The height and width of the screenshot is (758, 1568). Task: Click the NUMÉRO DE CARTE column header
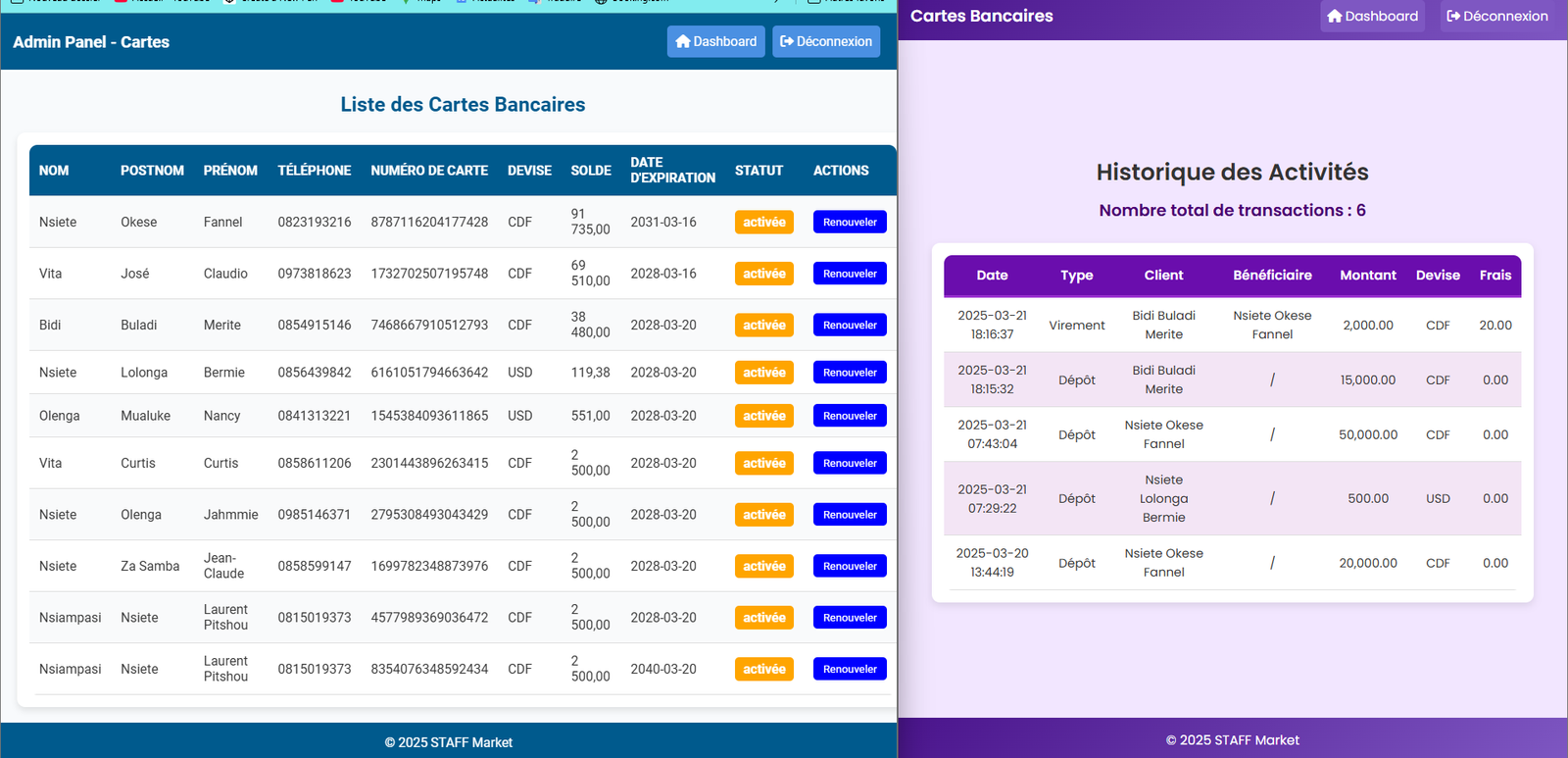(429, 171)
